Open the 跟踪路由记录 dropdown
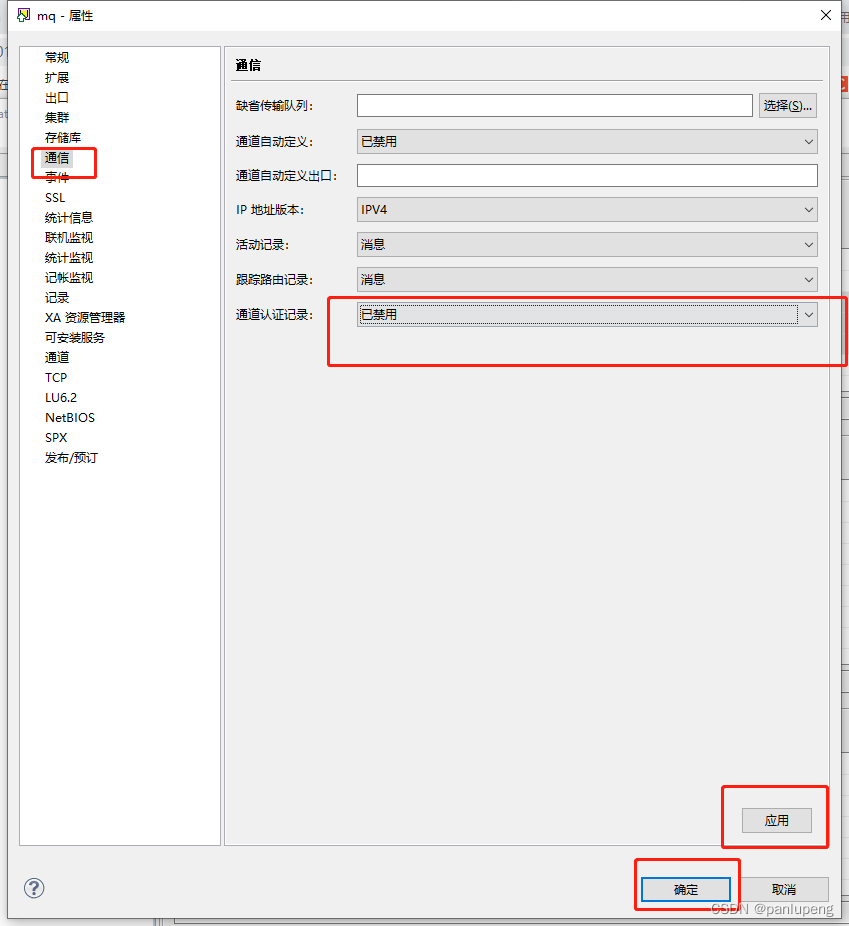The width and height of the screenshot is (849, 926). click(x=808, y=279)
